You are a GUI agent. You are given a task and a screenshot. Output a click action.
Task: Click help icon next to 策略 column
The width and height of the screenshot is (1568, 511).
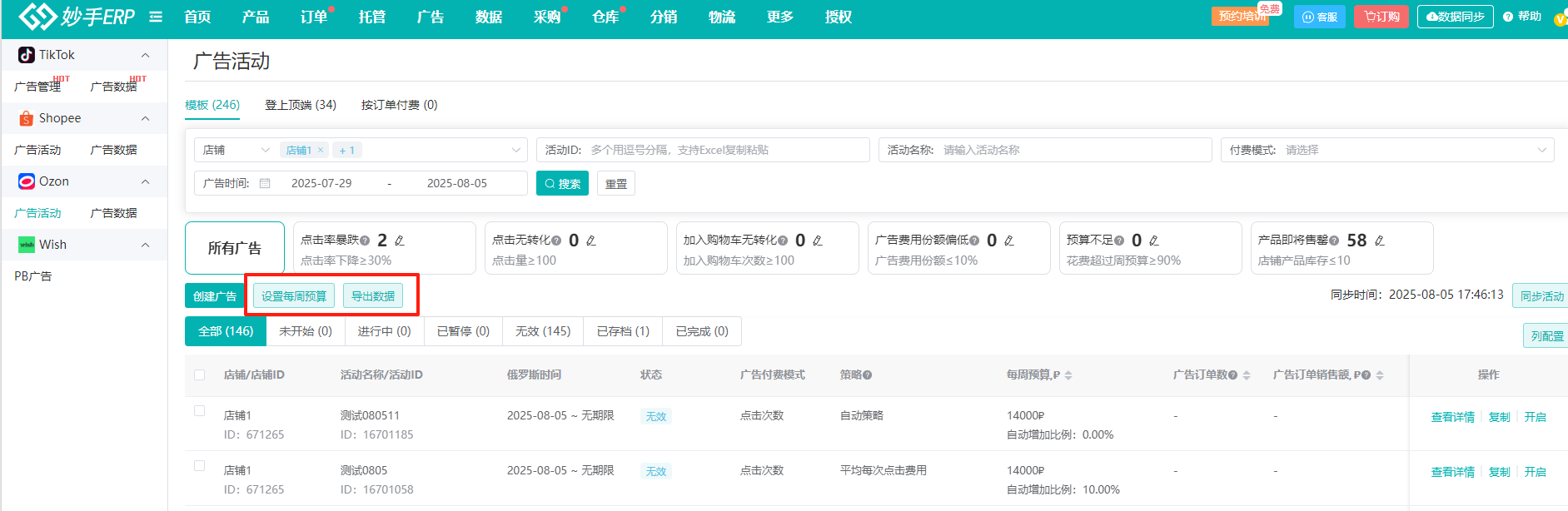click(868, 375)
